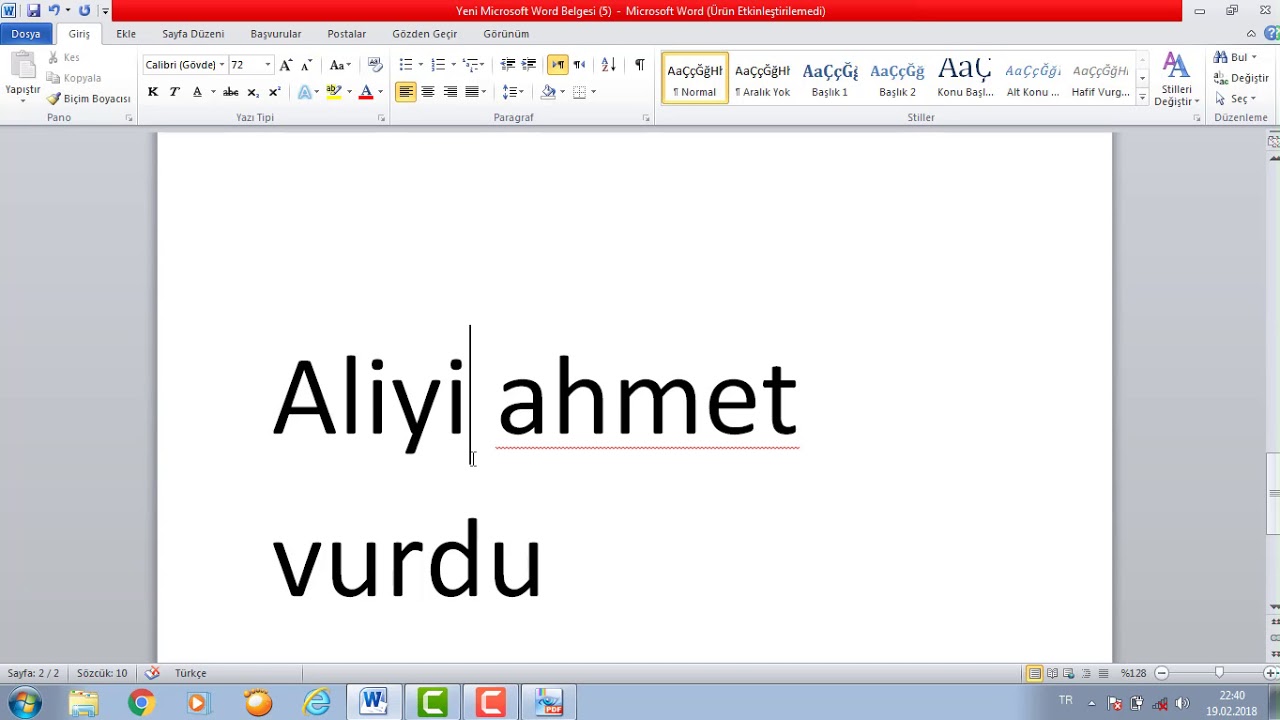The height and width of the screenshot is (720, 1280).
Task: Toggle strikethrough (abc) formatting
Action: coord(230,92)
